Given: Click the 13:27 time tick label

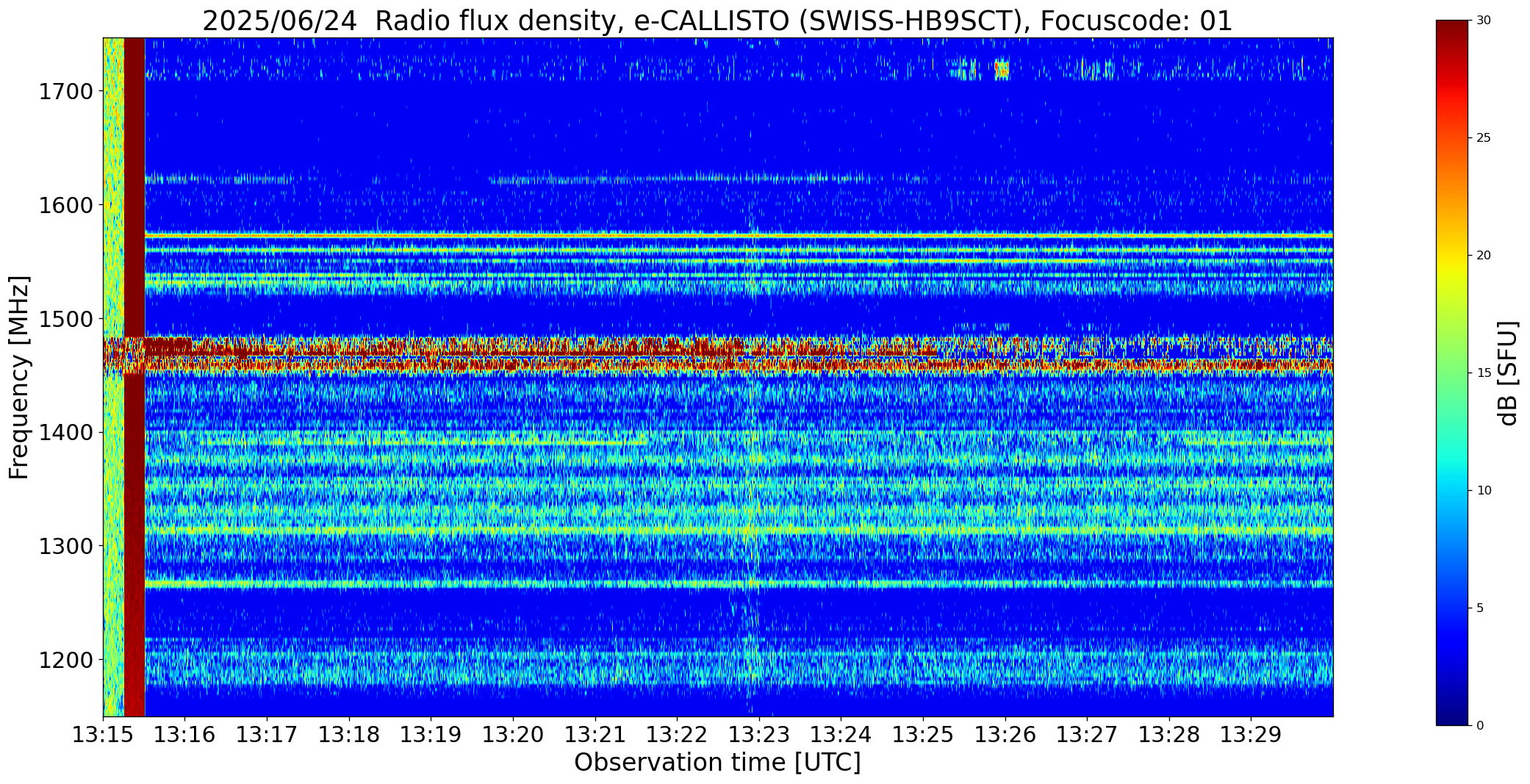Looking at the screenshot, I should 1087,735.
